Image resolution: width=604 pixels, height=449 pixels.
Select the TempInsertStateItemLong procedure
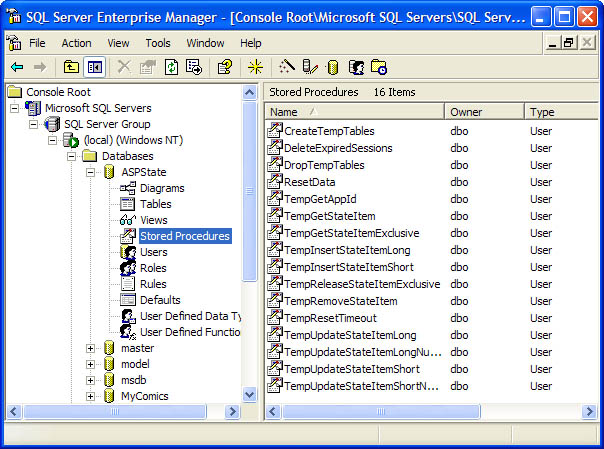tap(347, 250)
